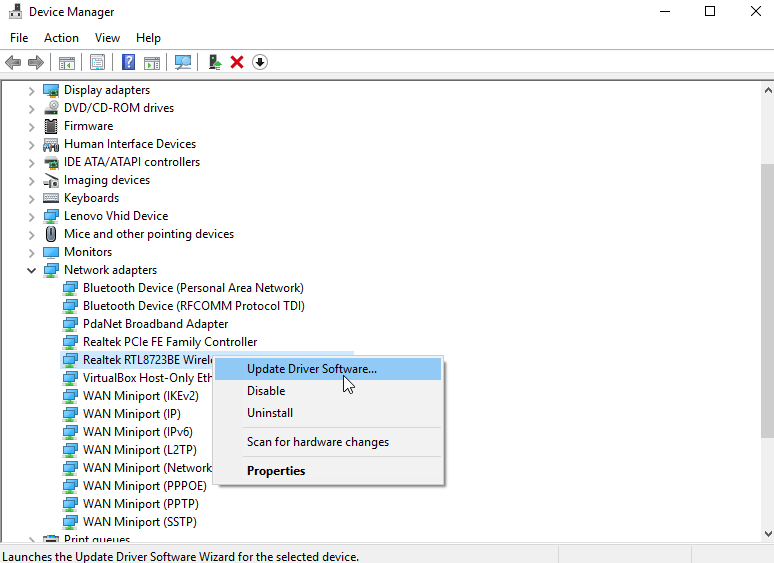Click the Disable down-arrow toolbar icon
This screenshot has width=774, height=563.
coord(260,62)
